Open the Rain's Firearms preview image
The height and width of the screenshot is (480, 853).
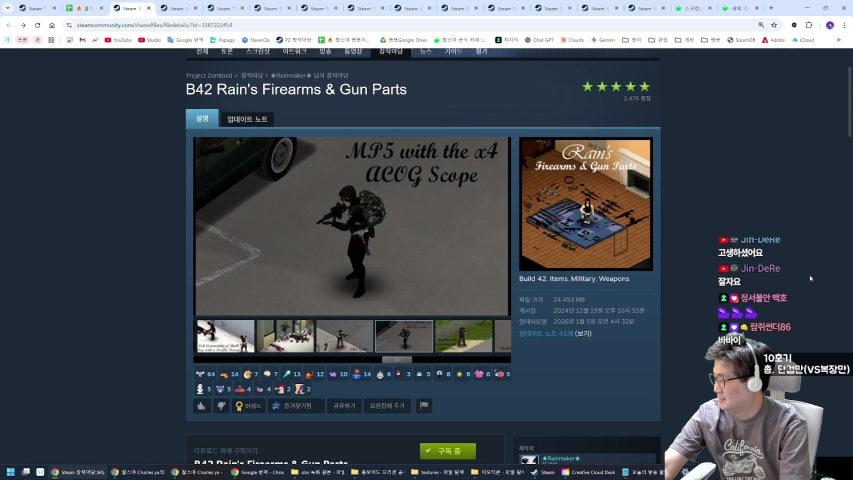(x=586, y=204)
